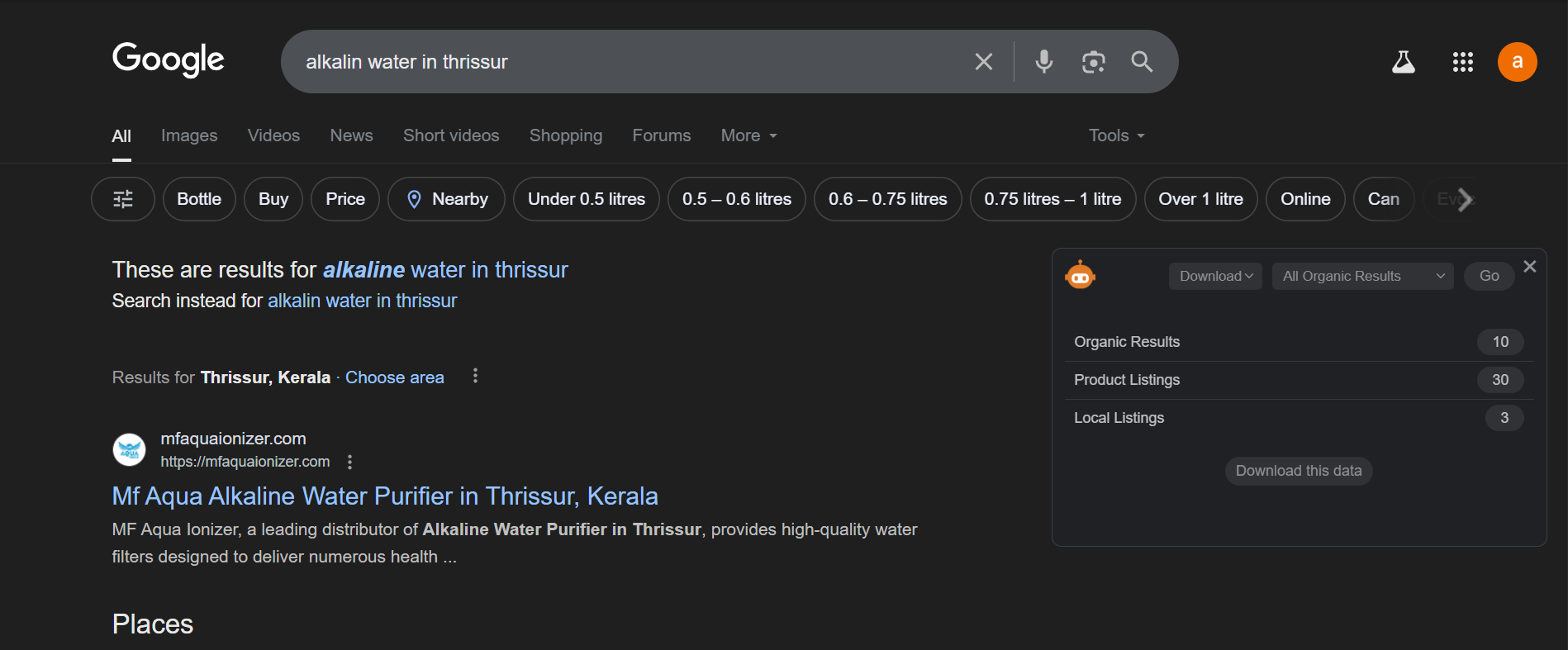Select 0.75 litres – 1 litre chip
This screenshot has width=1568, height=650.
click(x=1052, y=199)
